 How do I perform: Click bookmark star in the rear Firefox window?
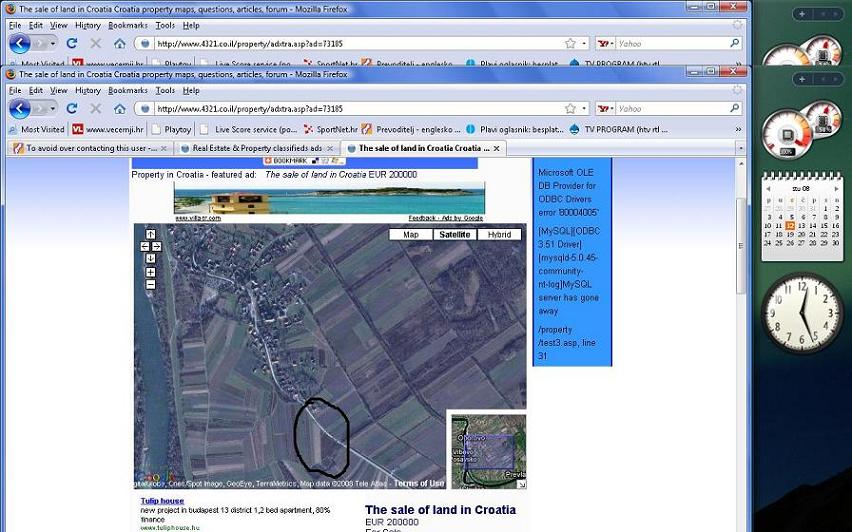pyautogui.click(x=570, y=43)
